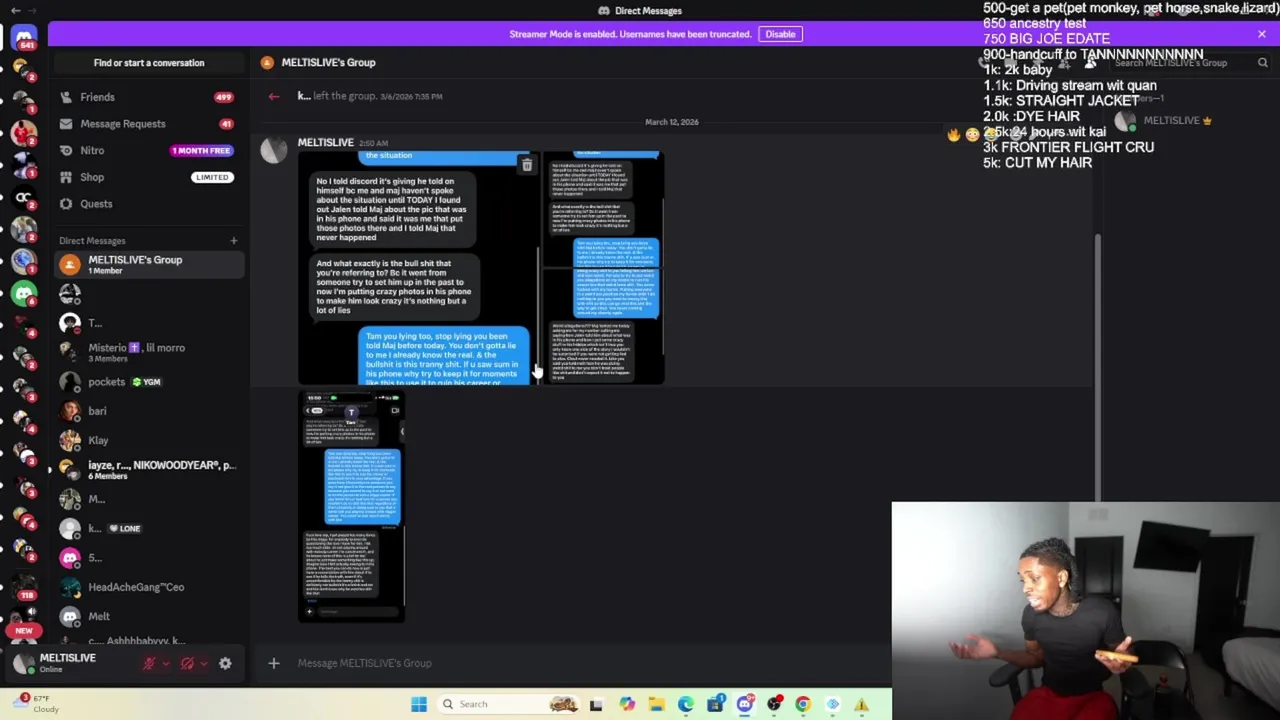Launch Copilot from the taskbar
This screenshot has width=1280, height=720.
click(x=627, y=704)
